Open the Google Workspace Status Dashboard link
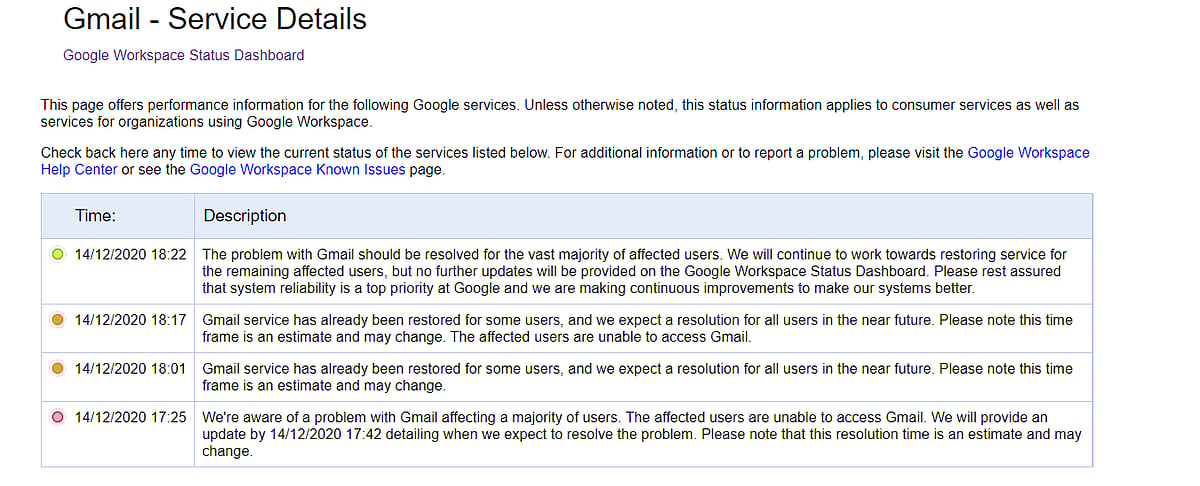The image size is (1200, 486). point(183,55)
